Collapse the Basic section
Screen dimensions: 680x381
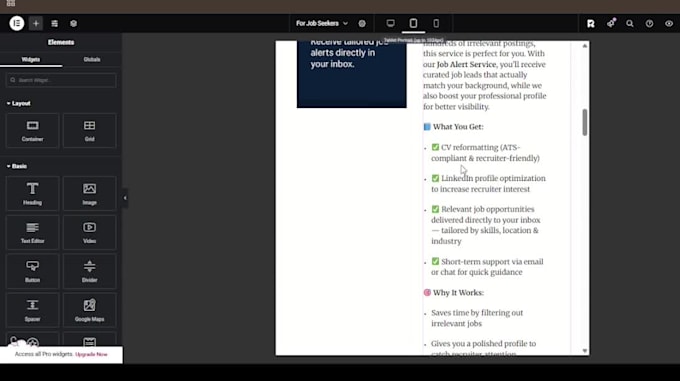(x=17, y=166)
